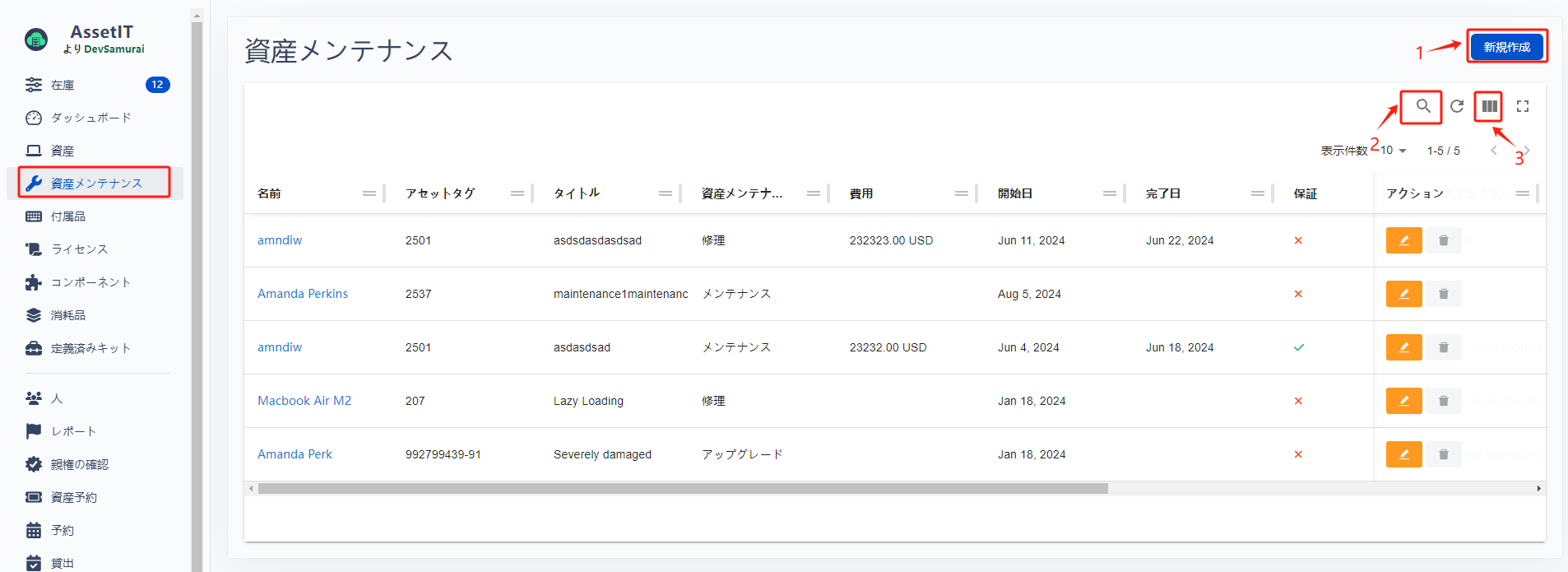Viewport: 1568px width, 572px height.
Task: Refresh the maintenance table
Action: (1457, 106)
